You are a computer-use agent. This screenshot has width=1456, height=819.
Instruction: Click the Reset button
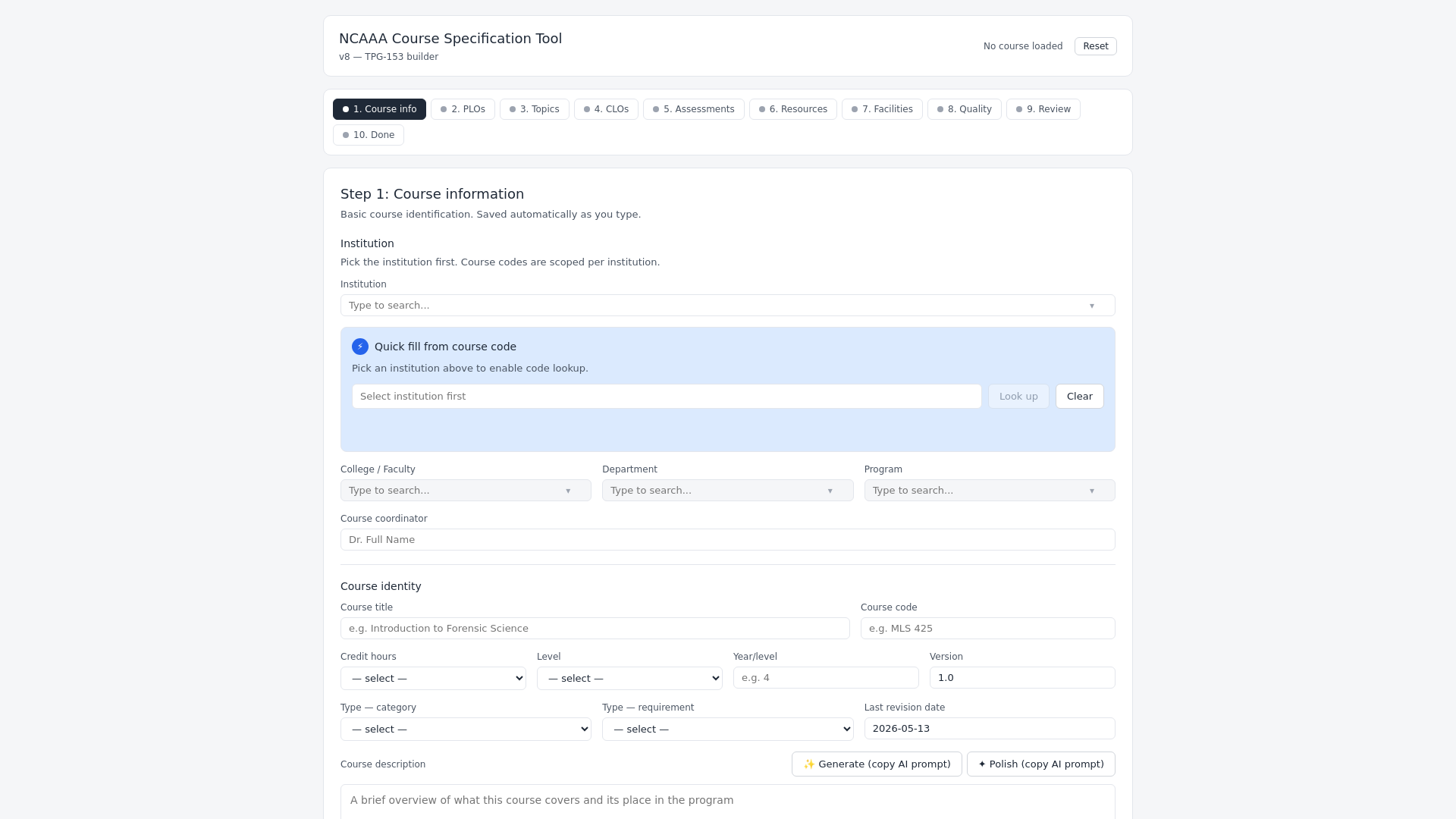pos(1095,46)
